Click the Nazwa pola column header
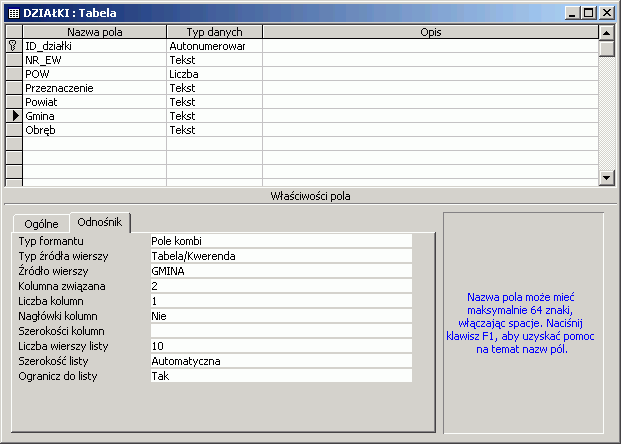This screenshot has height=444, width=621. coord(94,32)
